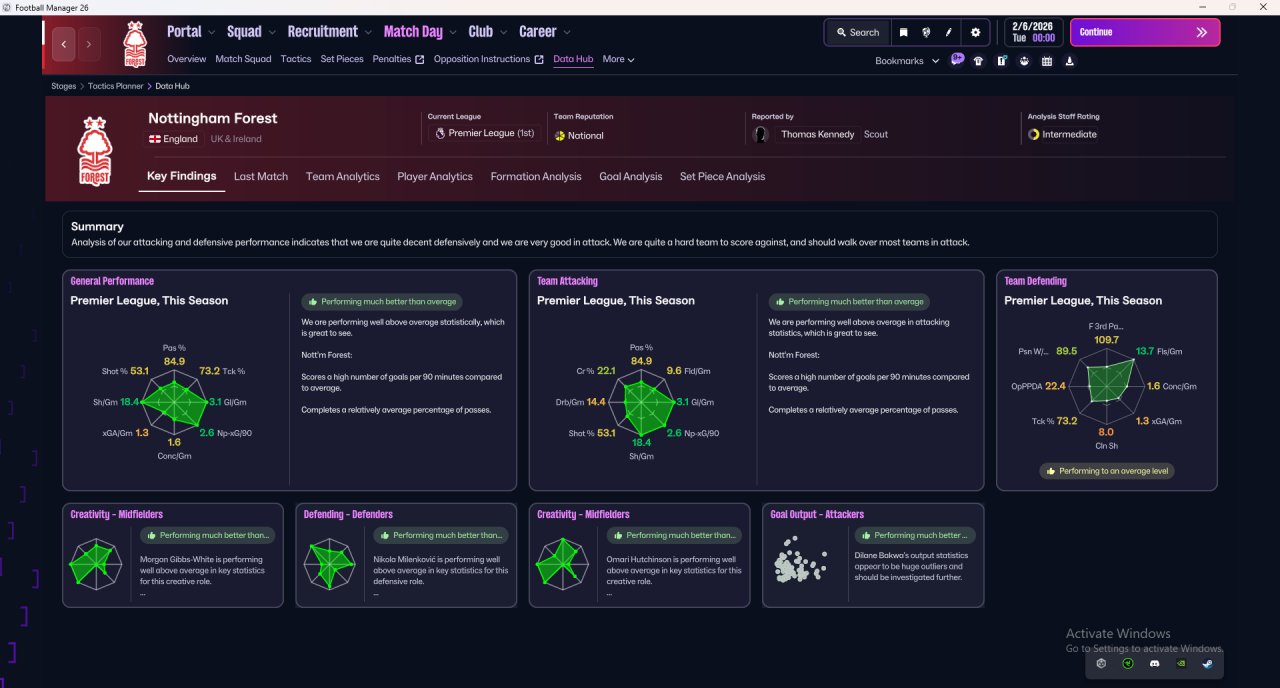Viewport: 1280px width, 688px height.
Task: Click the NVIDIA icon in system tray
Action: pyautogui.click(x=1181, y=663)
